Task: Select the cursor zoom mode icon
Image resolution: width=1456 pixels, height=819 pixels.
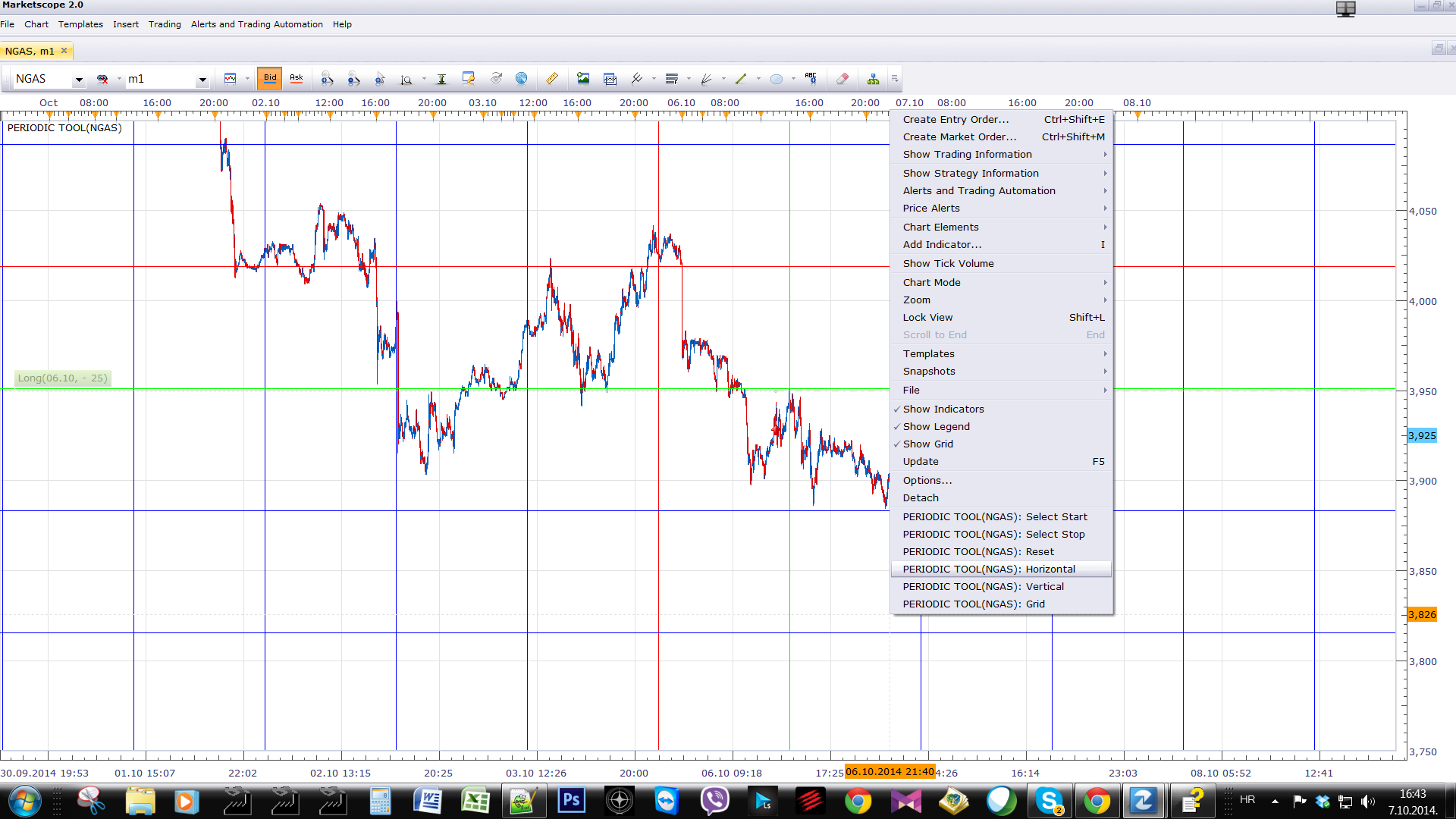Action: (x=380, y=78)
